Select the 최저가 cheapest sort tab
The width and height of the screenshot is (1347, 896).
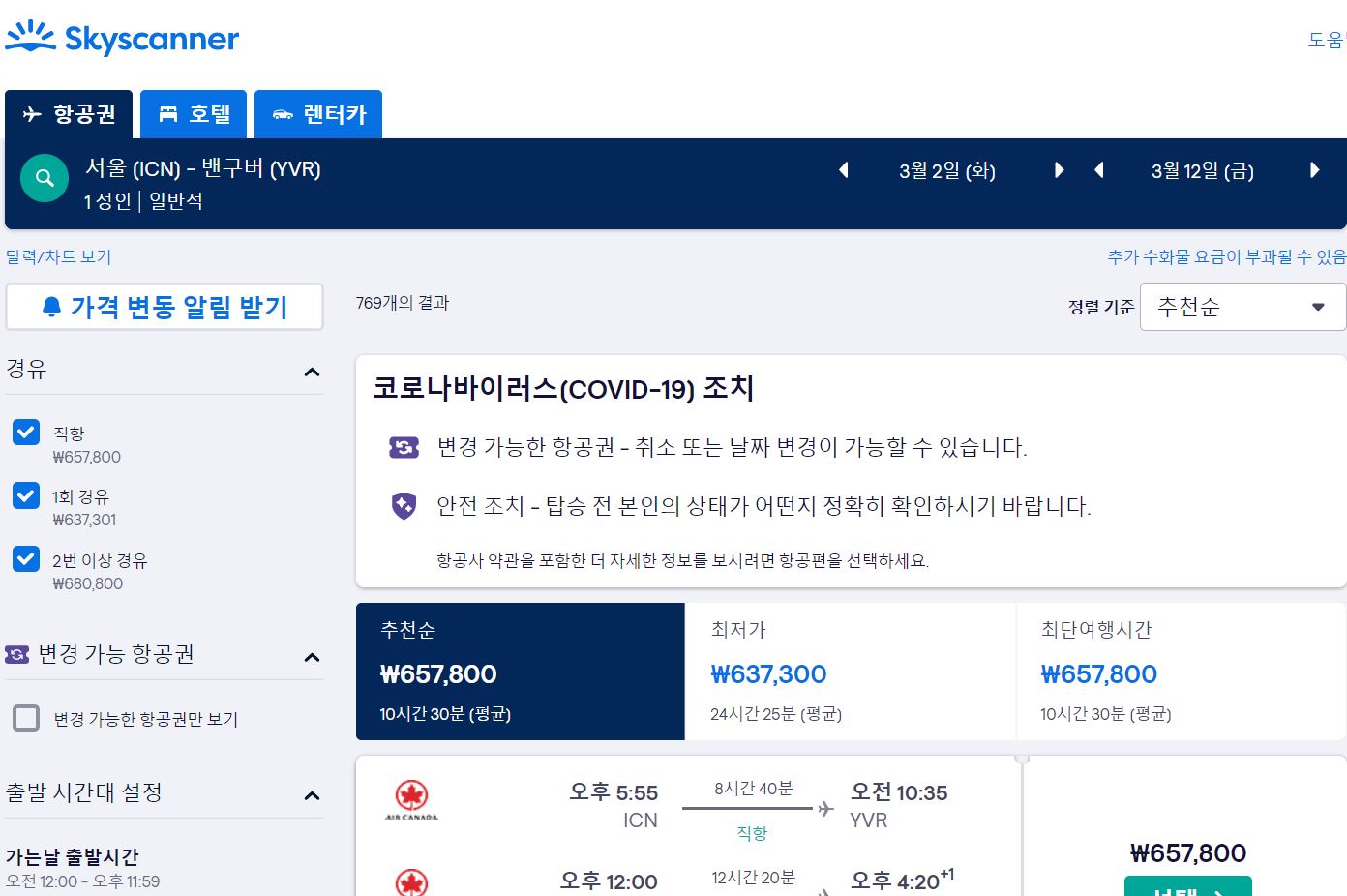coord(851,672)
